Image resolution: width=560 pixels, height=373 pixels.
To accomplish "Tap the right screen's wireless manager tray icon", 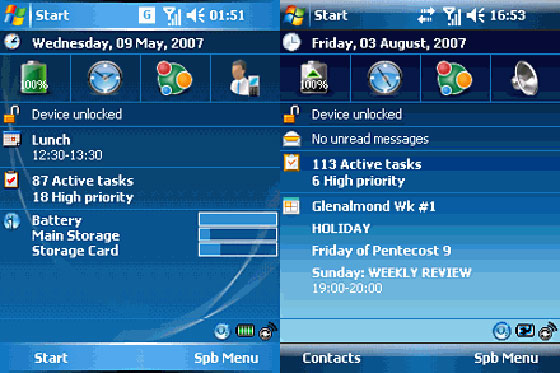I will click(x=548, y=331).
